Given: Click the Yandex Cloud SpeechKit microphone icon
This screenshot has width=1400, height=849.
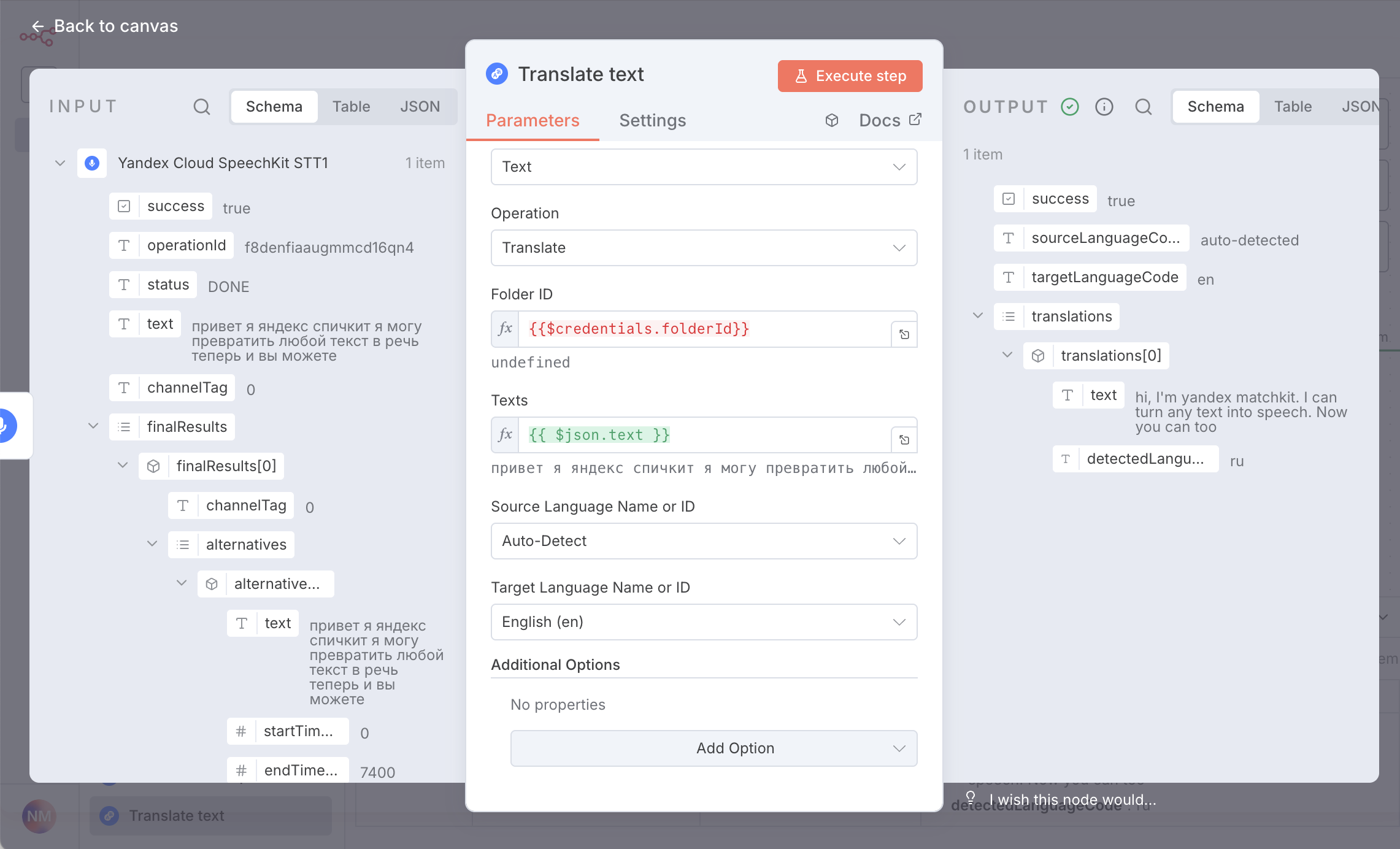Looking at the screenshot, I should 92,163.
